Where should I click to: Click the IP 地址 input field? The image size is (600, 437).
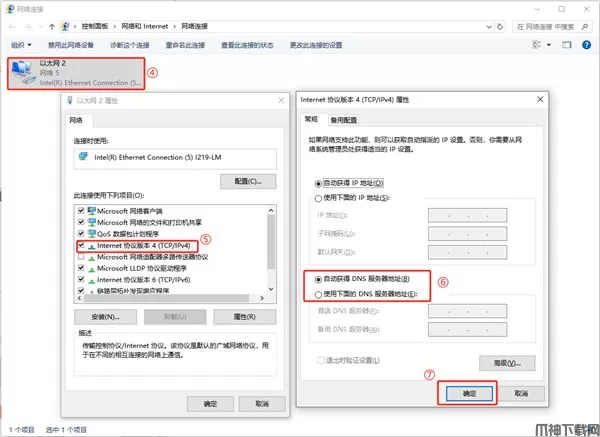pos(467,215)
